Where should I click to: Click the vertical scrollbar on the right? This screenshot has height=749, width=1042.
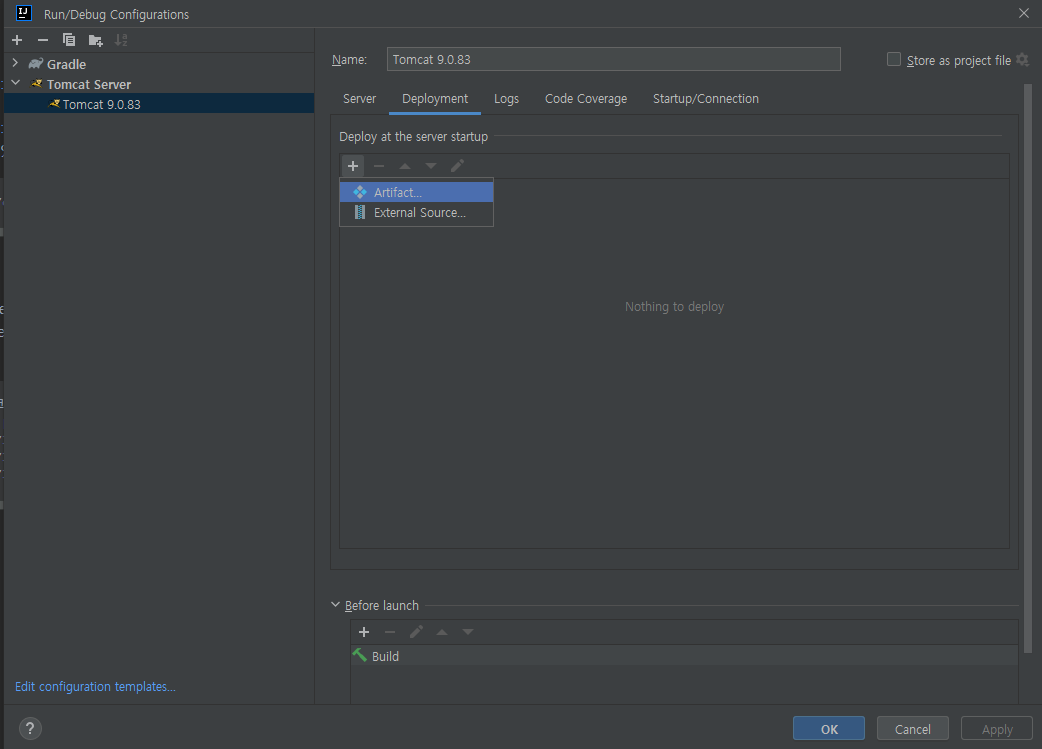1028,369
